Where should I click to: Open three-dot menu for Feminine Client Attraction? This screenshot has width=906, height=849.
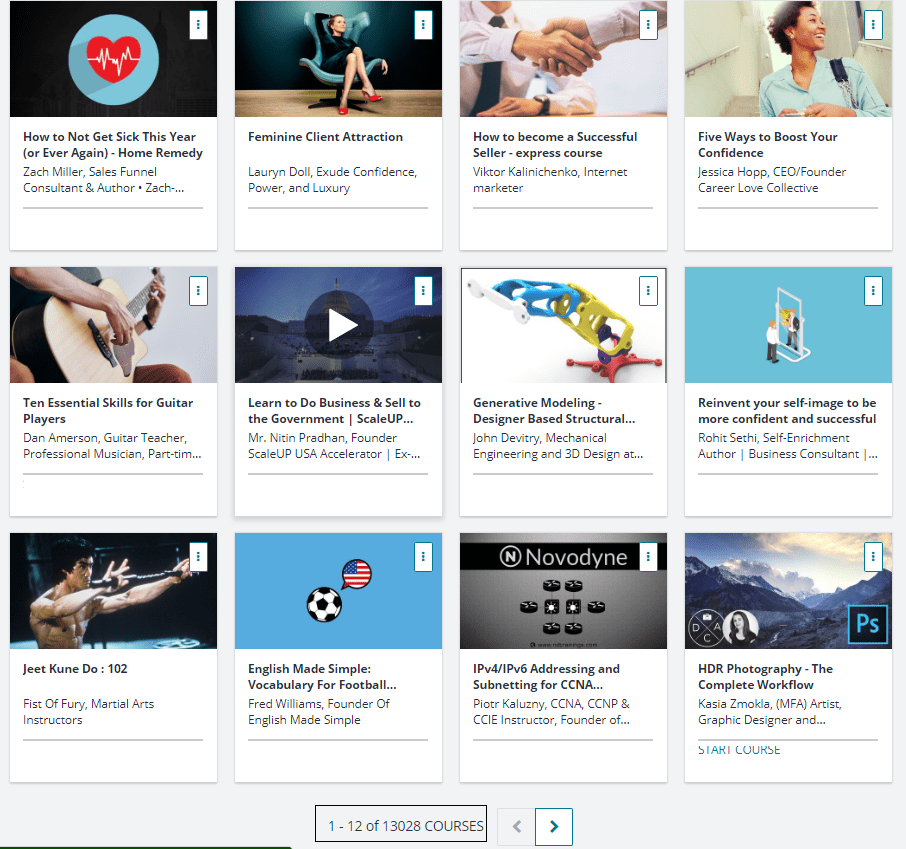pyautogui.click(x=423, y=25)
